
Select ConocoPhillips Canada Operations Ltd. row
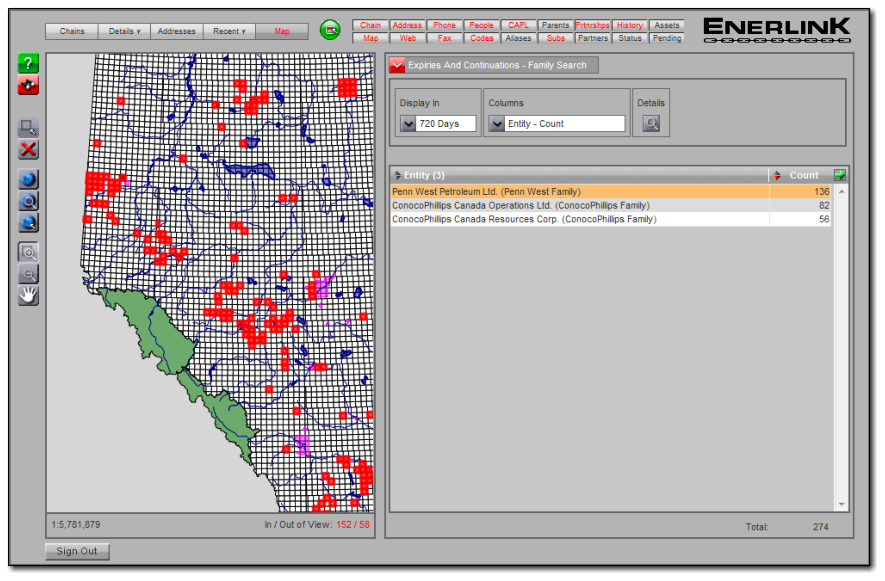coord(611,206)
